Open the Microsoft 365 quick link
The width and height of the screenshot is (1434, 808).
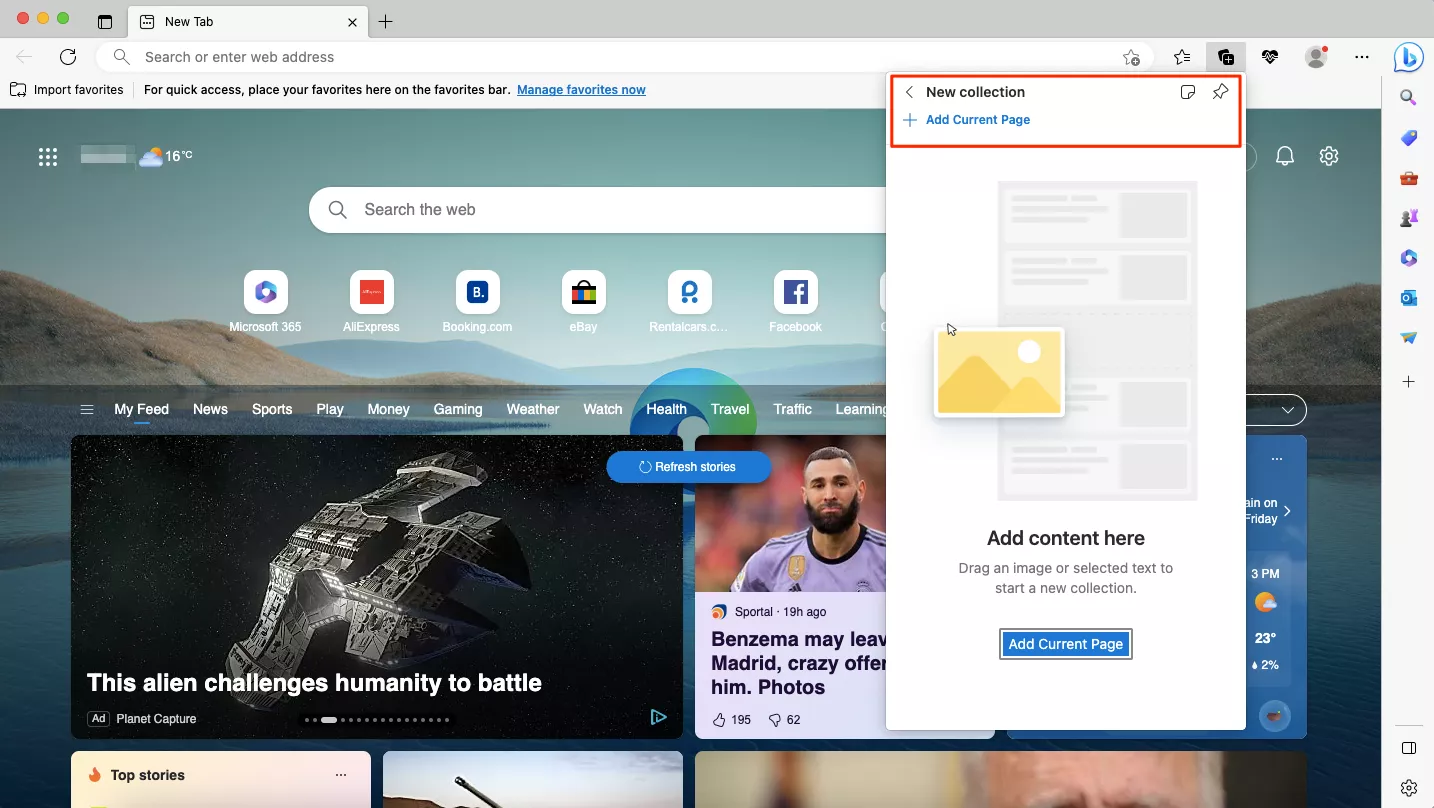(265, 302)
